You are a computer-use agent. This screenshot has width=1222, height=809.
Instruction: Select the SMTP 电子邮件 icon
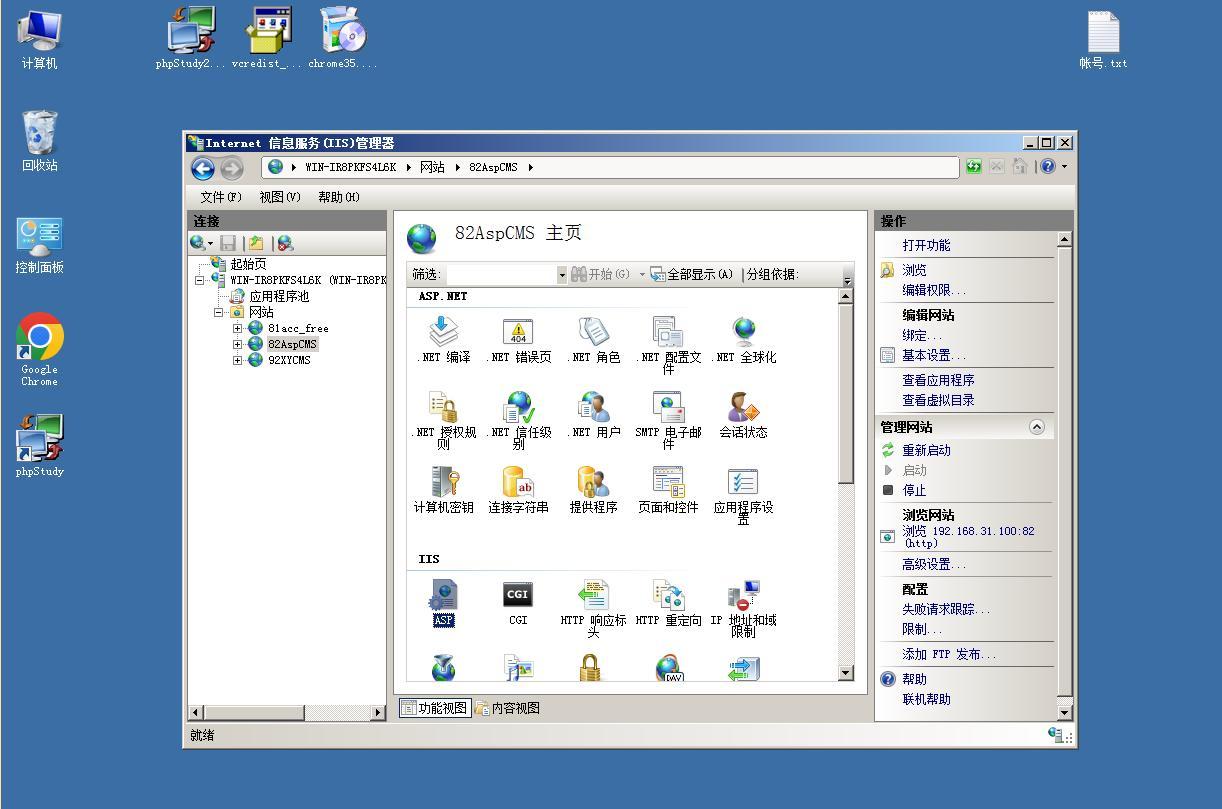668,420
